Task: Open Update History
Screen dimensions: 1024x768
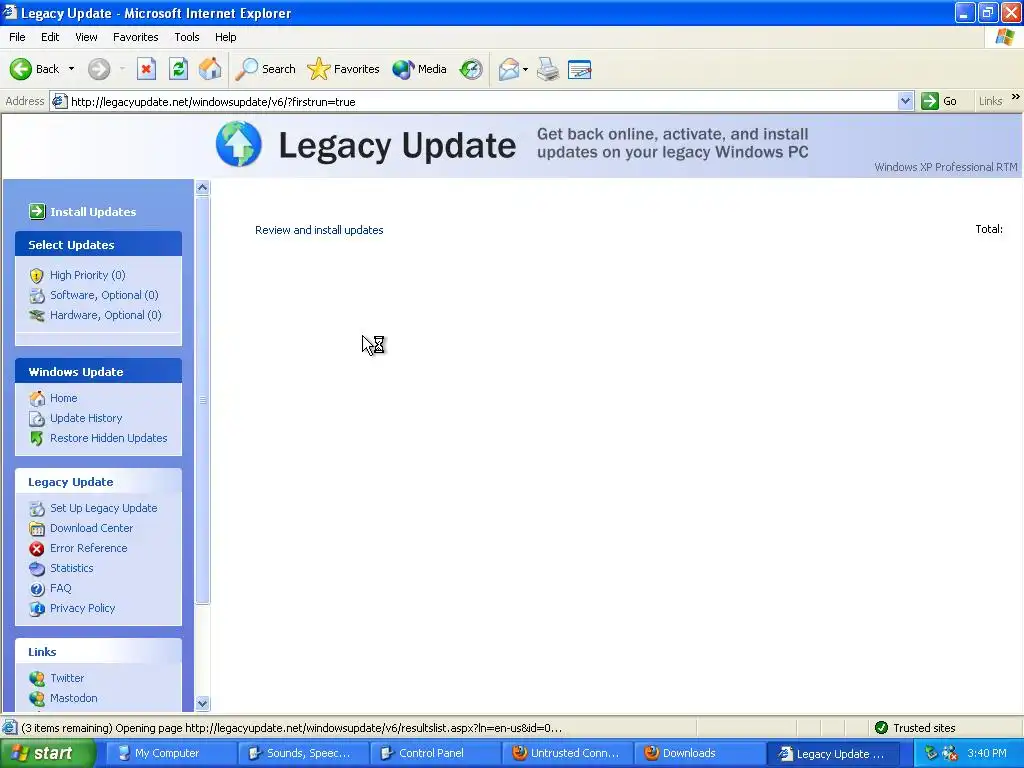Action: pyautogui.click(x=76, y=418)
